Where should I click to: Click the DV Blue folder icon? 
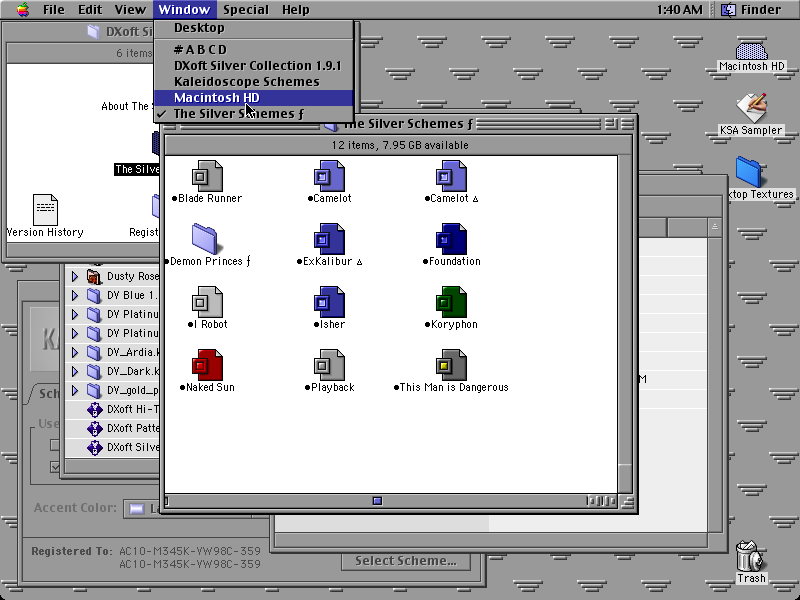tap(94, 295)
